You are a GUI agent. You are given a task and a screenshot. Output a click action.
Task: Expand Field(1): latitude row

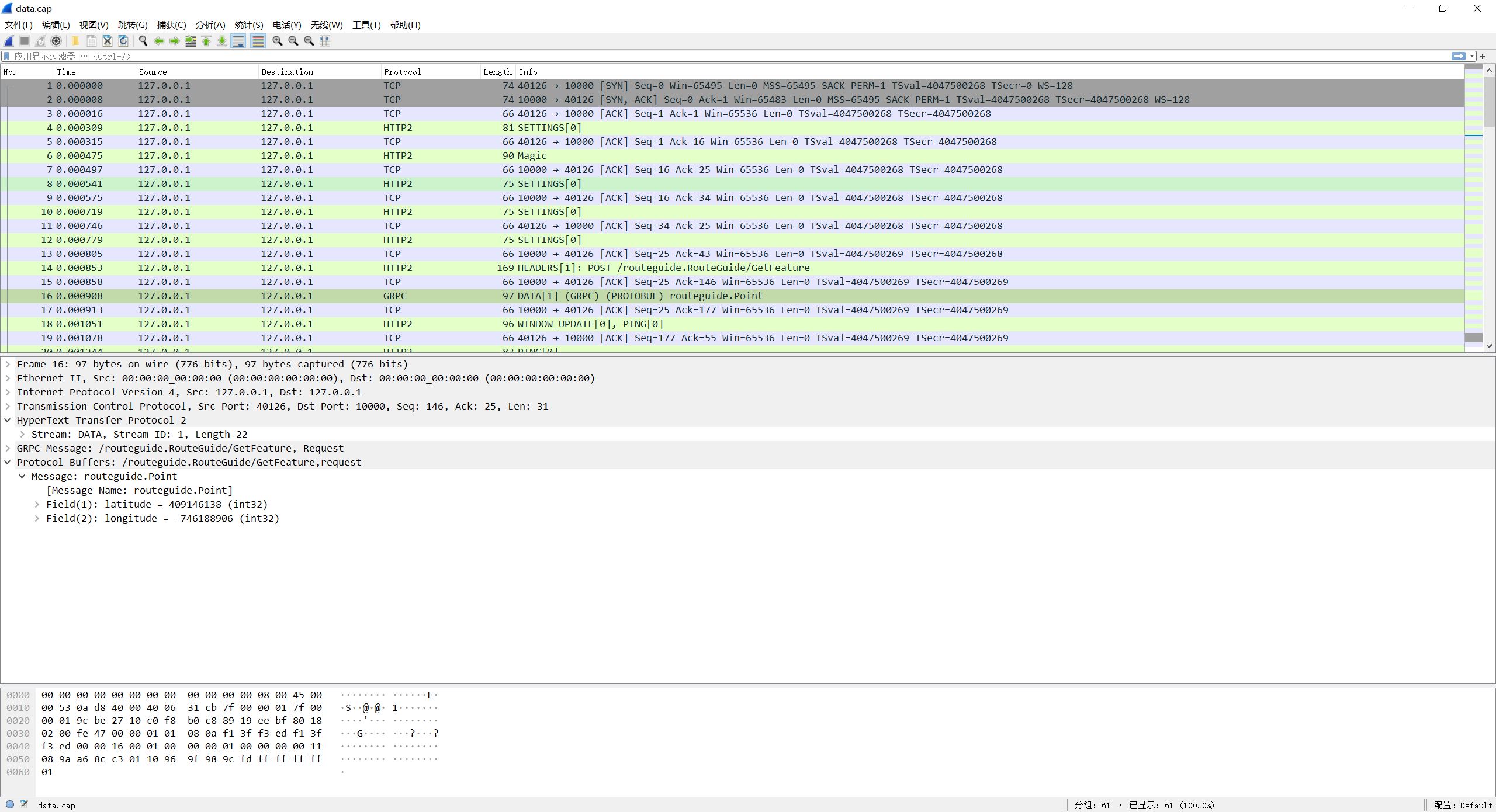[x=37, y=504]
